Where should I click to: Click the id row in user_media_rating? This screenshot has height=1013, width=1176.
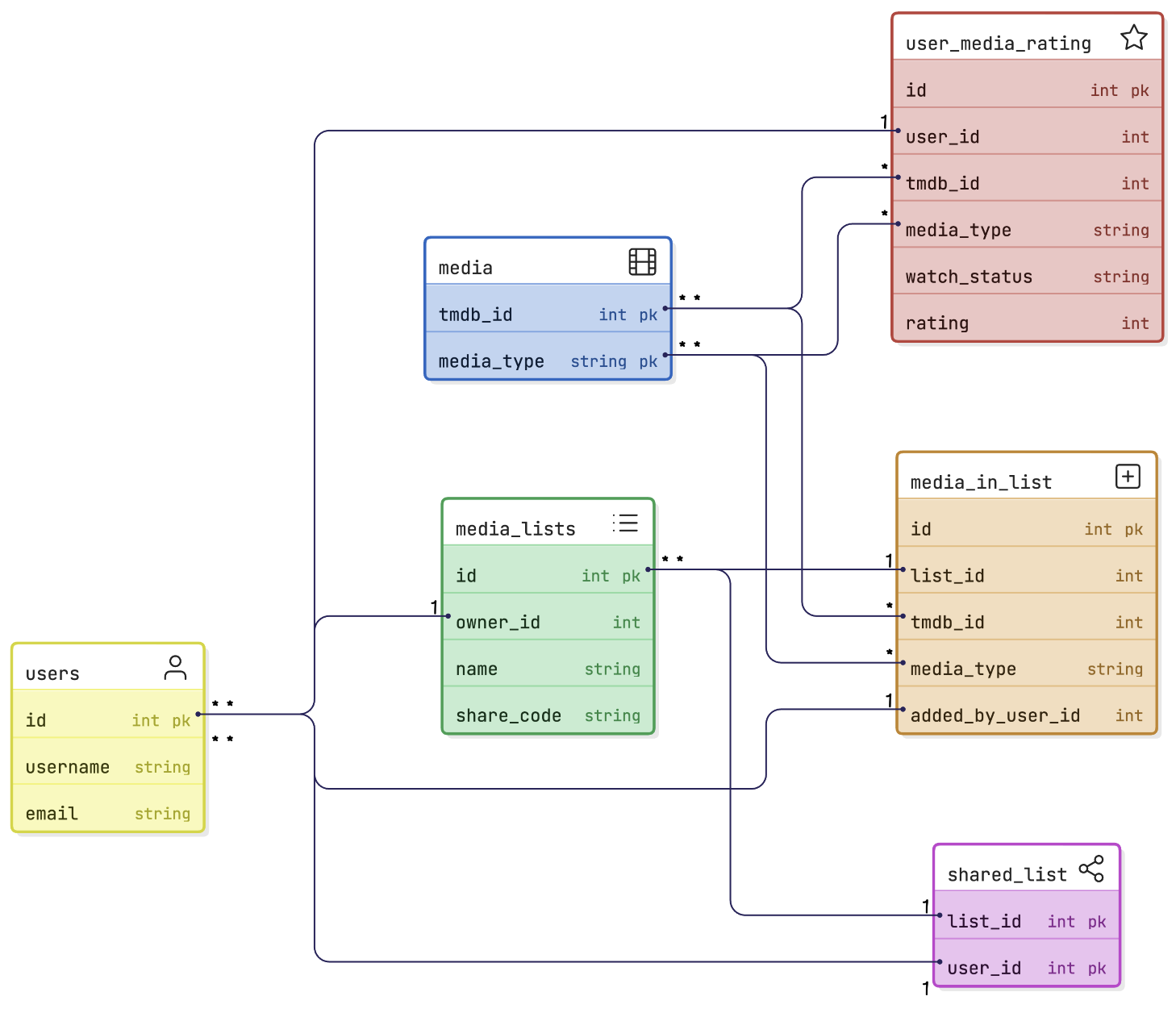click(x=1028, y=84)
